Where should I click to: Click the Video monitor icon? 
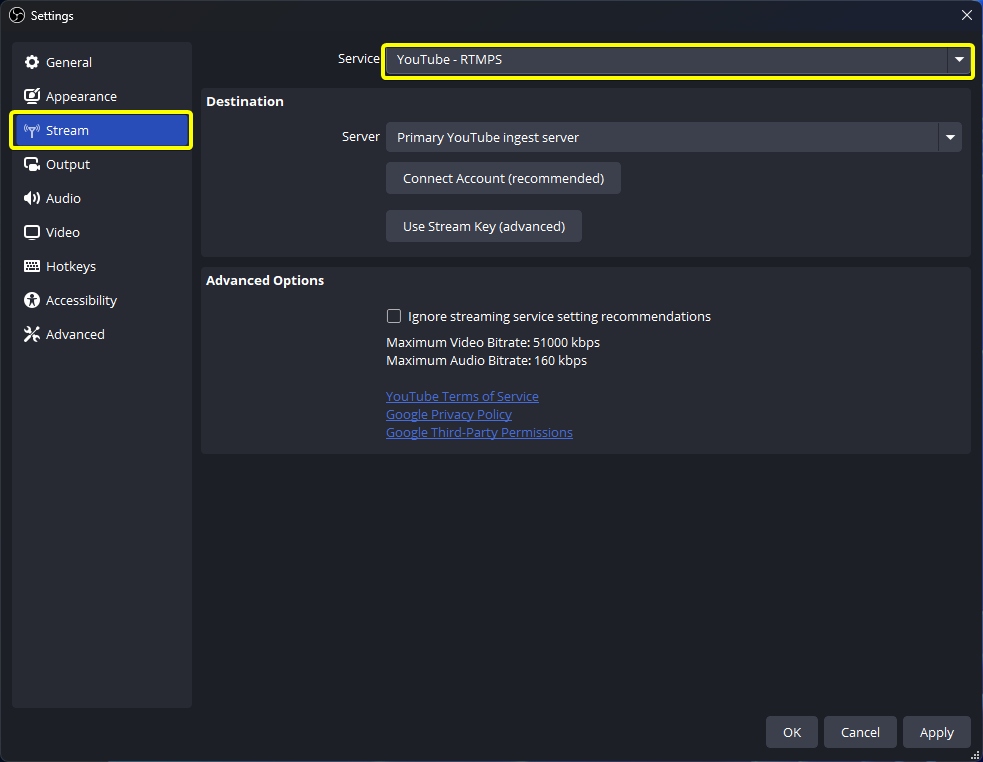31,232
